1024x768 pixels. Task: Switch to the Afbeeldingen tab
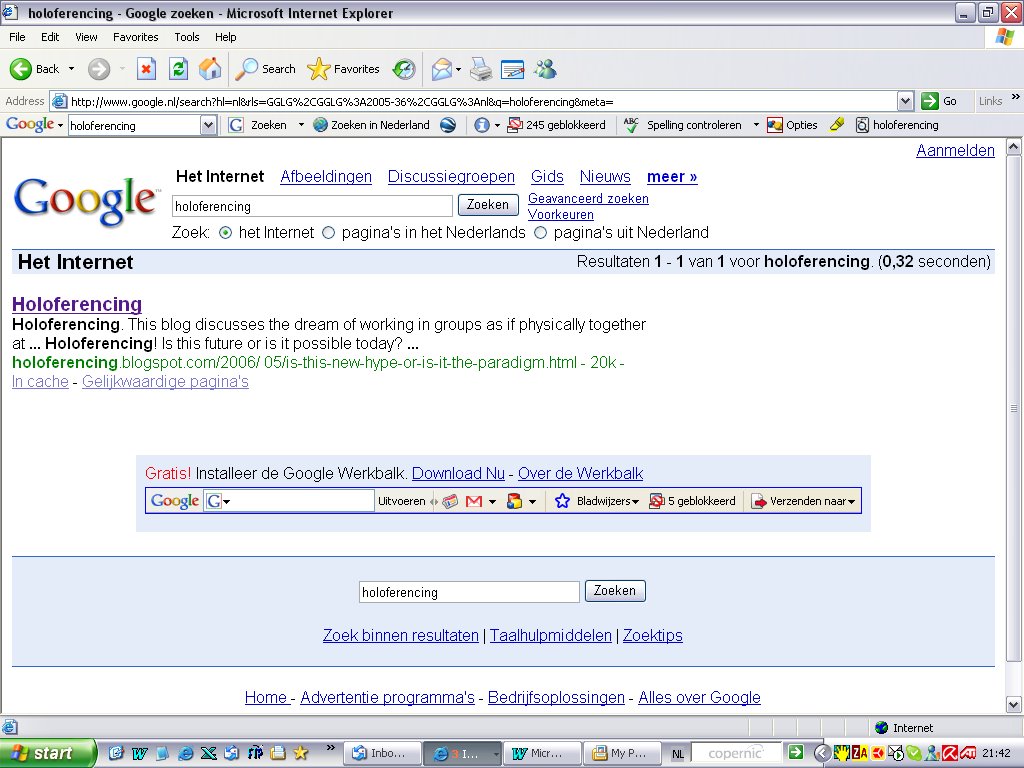[x=326, y=176]
